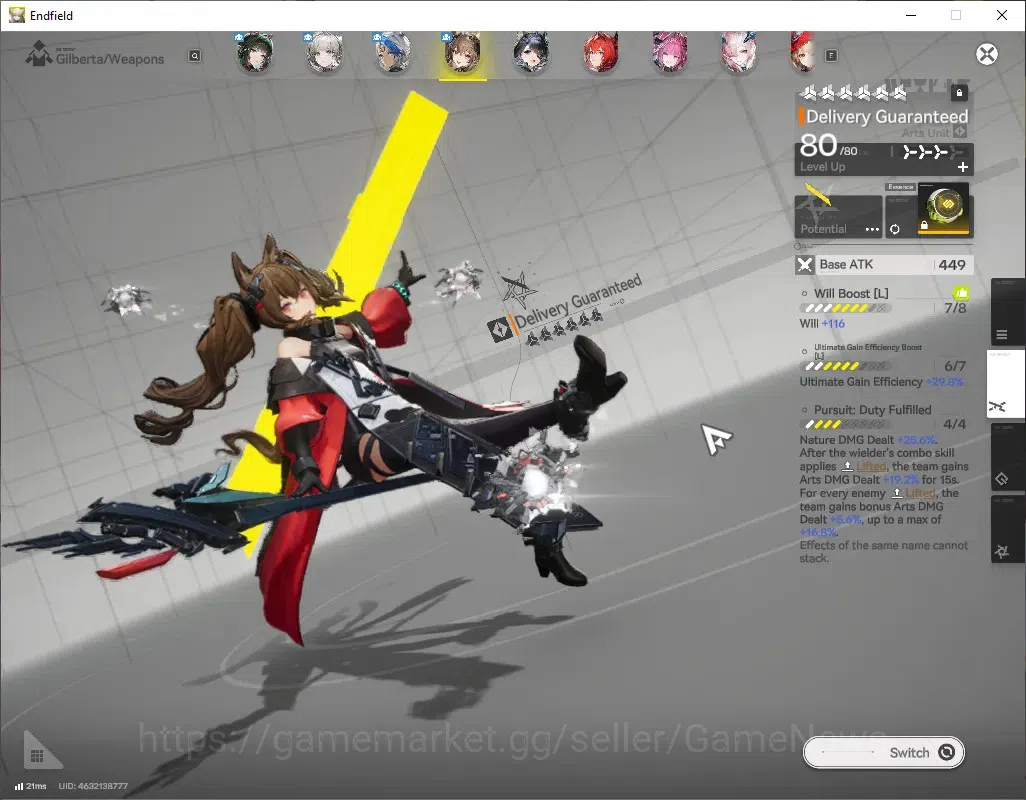Open the bottom star-icon sidebar tab
Image resolution: width=1026 pixels, height=800 pixels.
[x=1002, y=551]
